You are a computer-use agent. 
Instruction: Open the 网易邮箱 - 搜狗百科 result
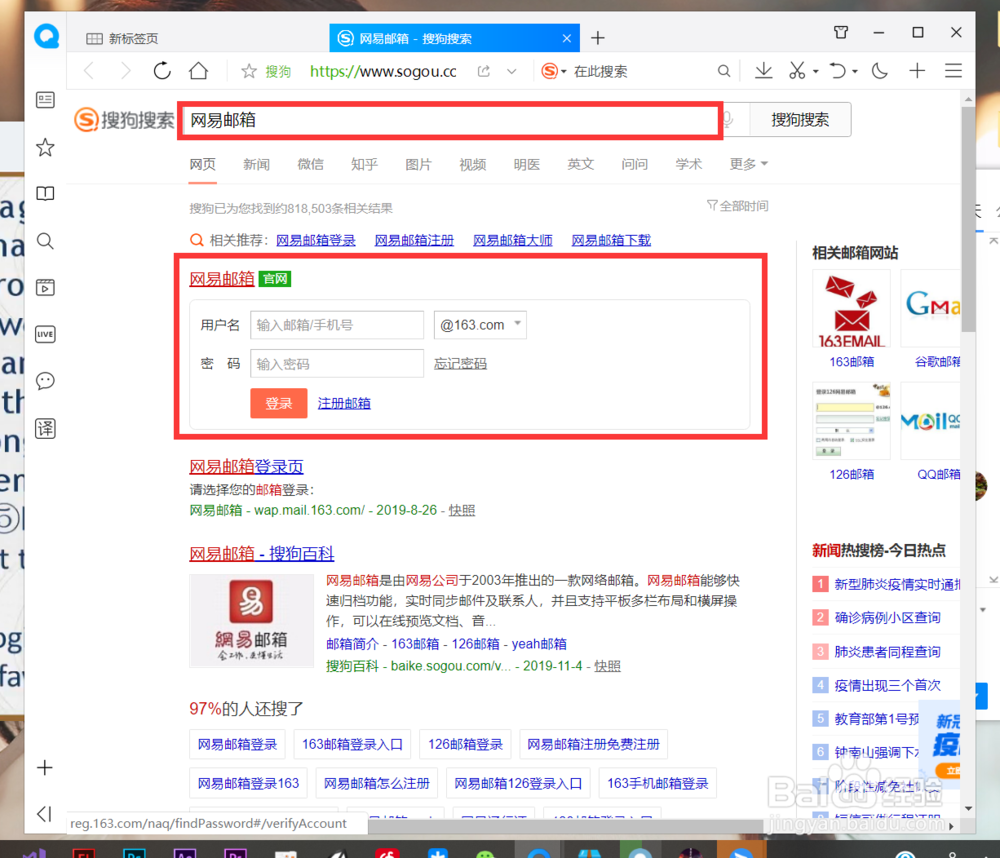coord(261,553)
